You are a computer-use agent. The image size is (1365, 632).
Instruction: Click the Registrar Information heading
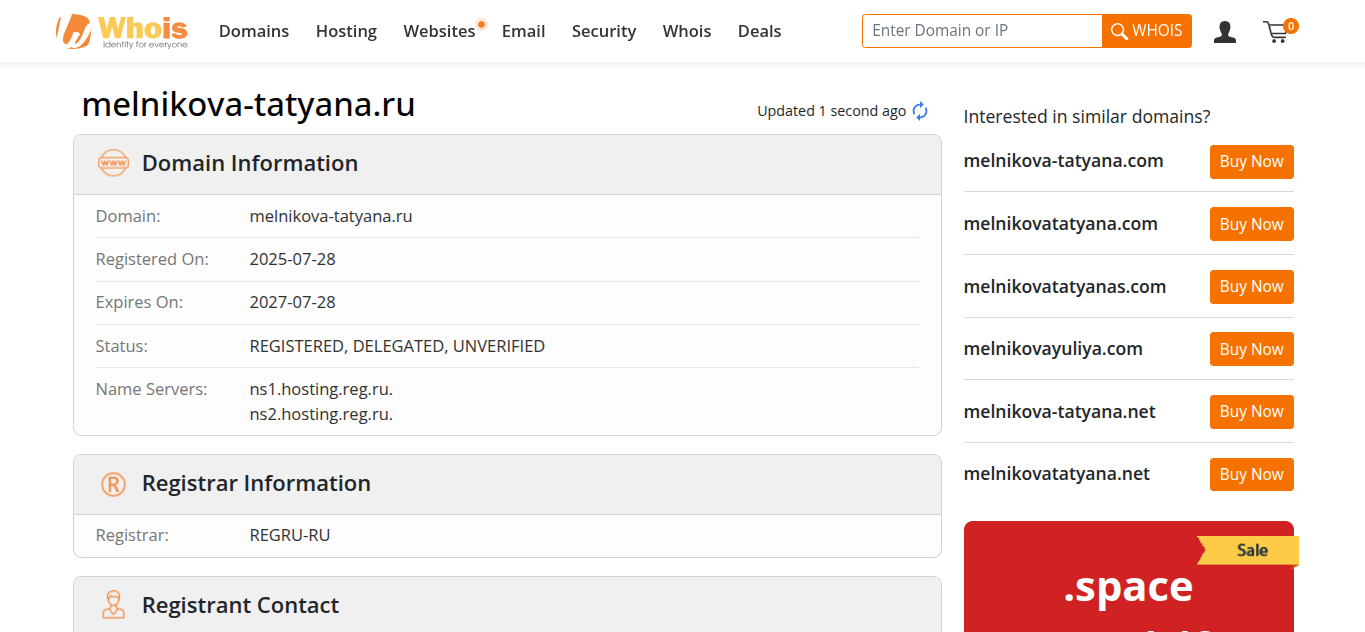tap(256, 484)
